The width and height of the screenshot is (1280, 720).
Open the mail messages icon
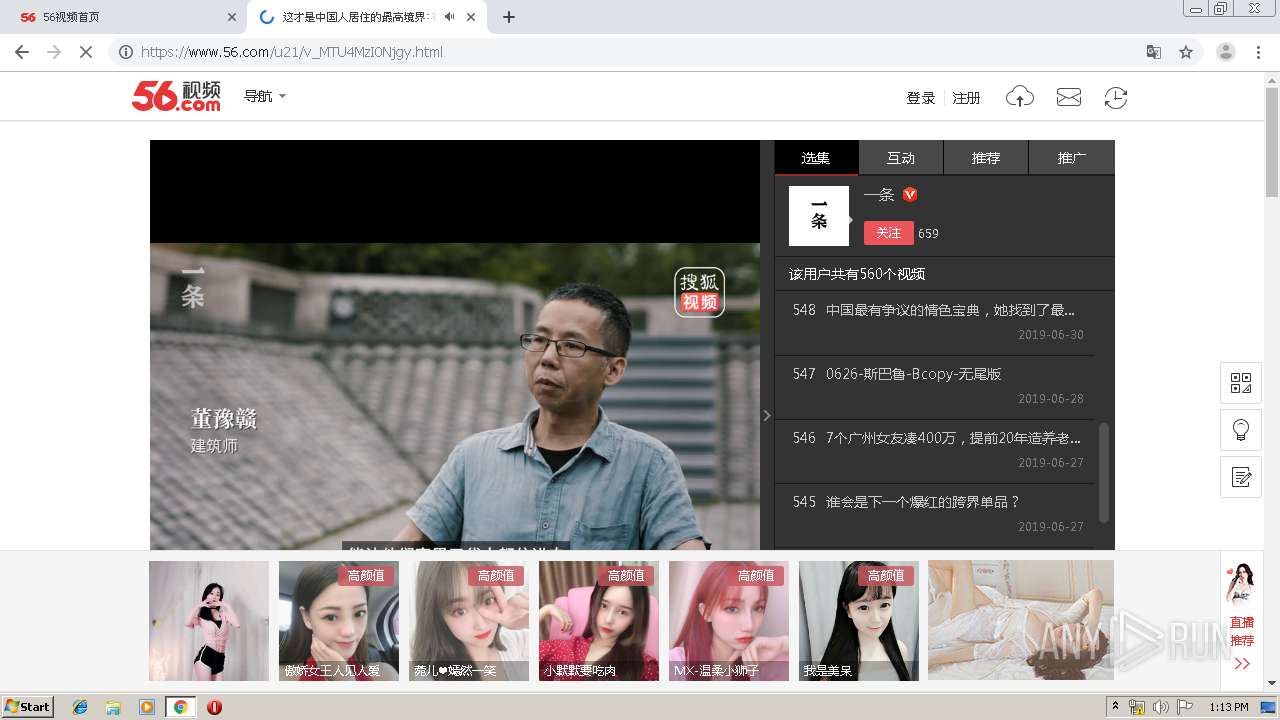1069,97
